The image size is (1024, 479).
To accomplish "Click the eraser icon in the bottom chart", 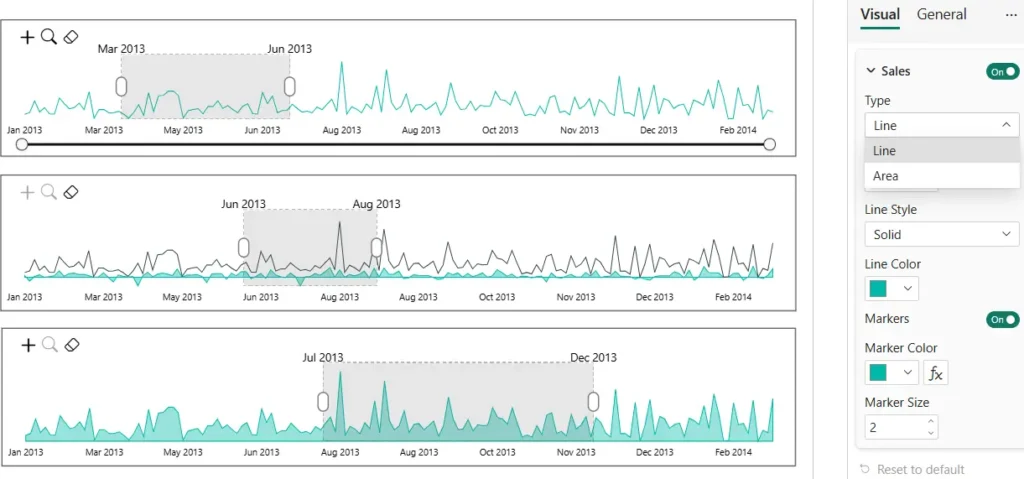I will 72,345.
